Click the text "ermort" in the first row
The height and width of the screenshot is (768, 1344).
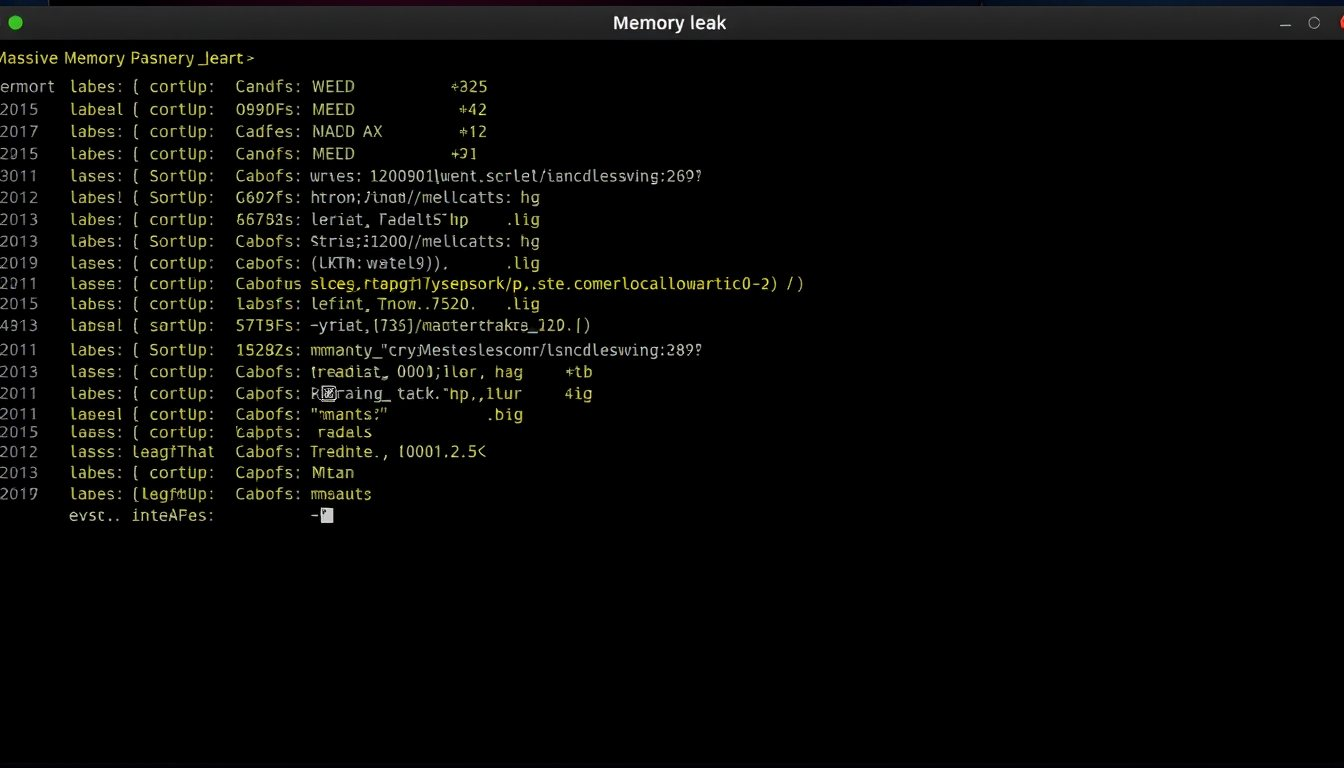click(x=27, y=87)
